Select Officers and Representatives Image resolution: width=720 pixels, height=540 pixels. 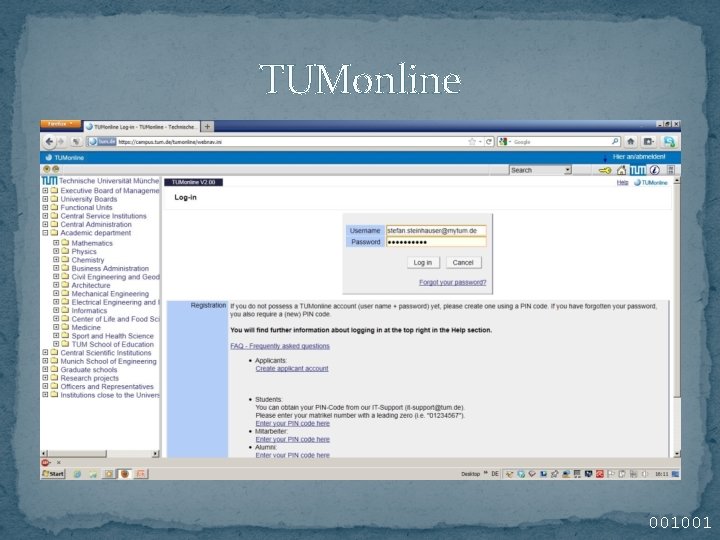107,387
